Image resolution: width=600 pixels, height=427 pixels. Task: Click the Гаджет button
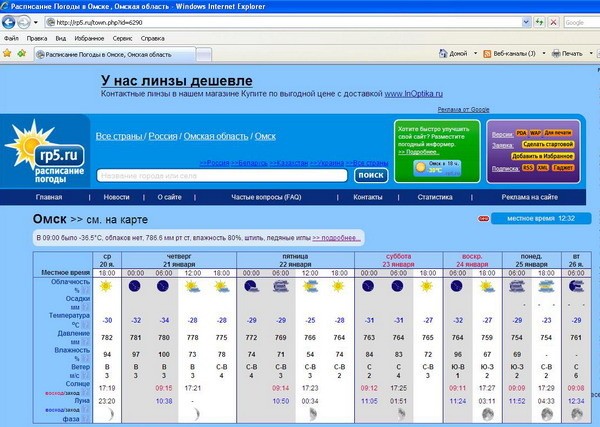click(562, 168)
